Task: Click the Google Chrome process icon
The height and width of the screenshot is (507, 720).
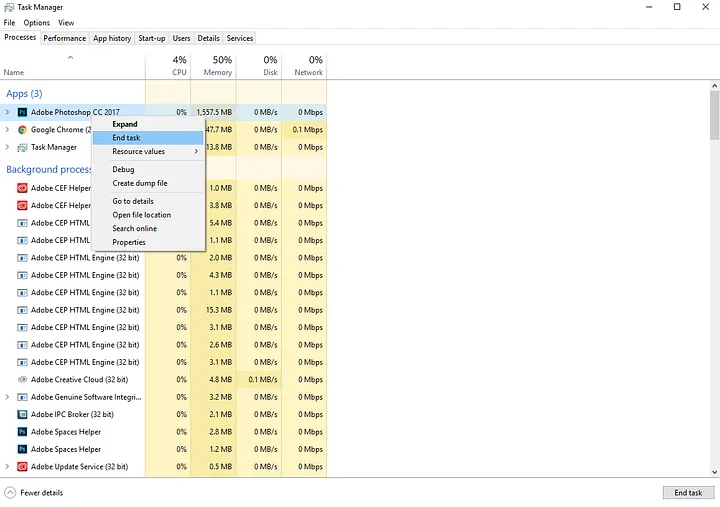Action: tap(22, 130)
